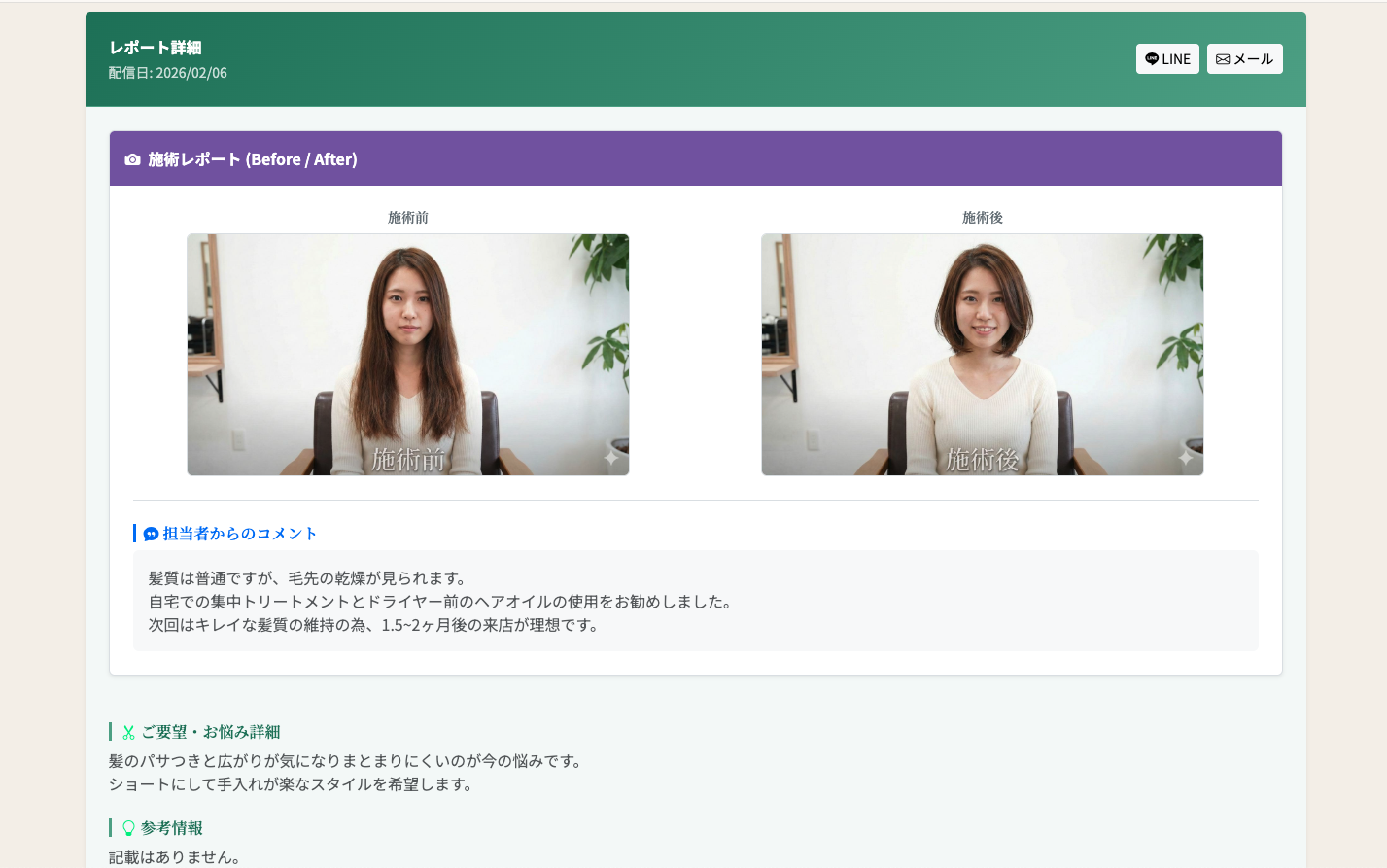This screenshot has height=868, width=1387.
Task: Open the 施術後 after-treatment photo
Action: pyautogui.click(x=983, y=354)
